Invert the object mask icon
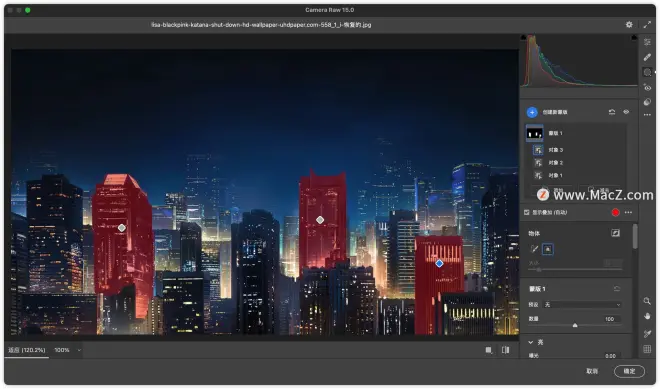The height and width of the screenshot is (389, 660). pyautogui.click(x=615, y=233)
